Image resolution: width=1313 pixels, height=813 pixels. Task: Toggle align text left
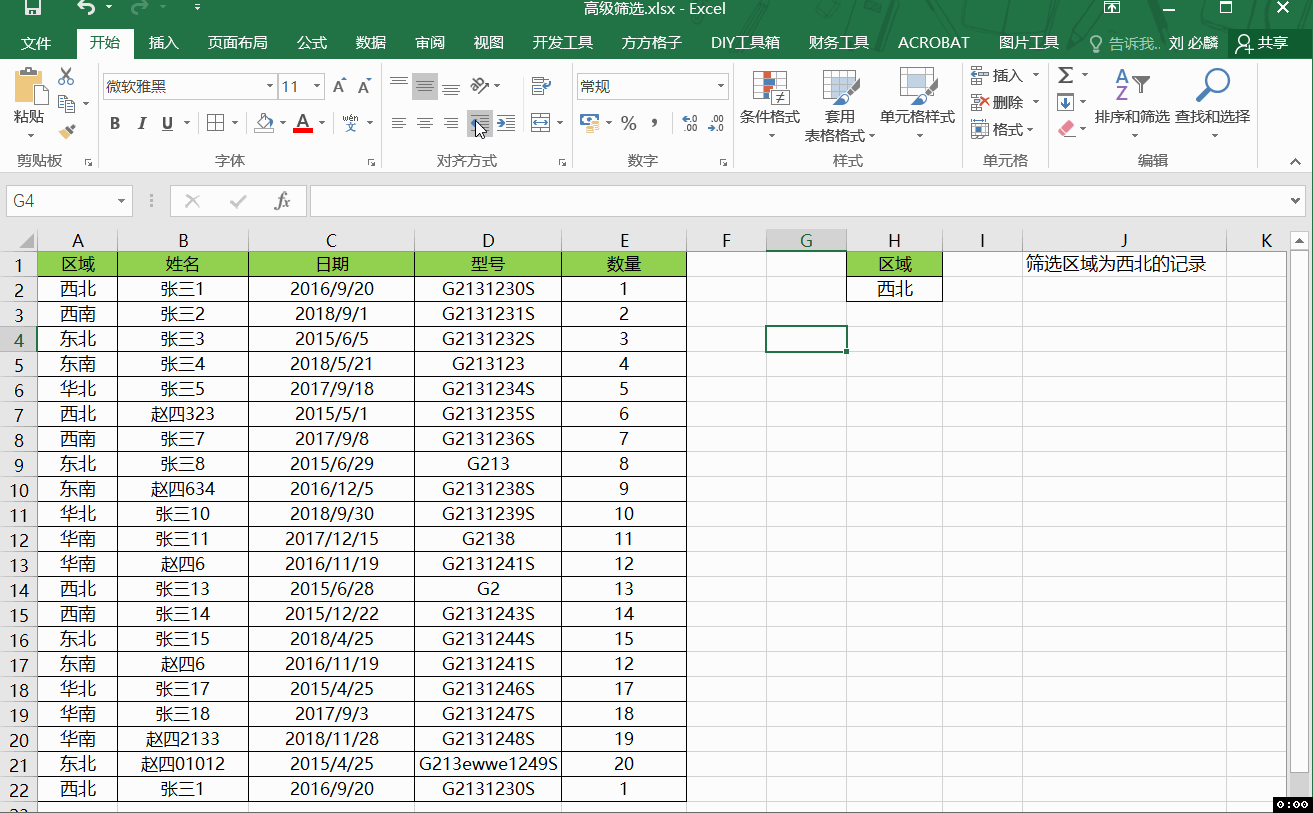click(x=399, y=123)
